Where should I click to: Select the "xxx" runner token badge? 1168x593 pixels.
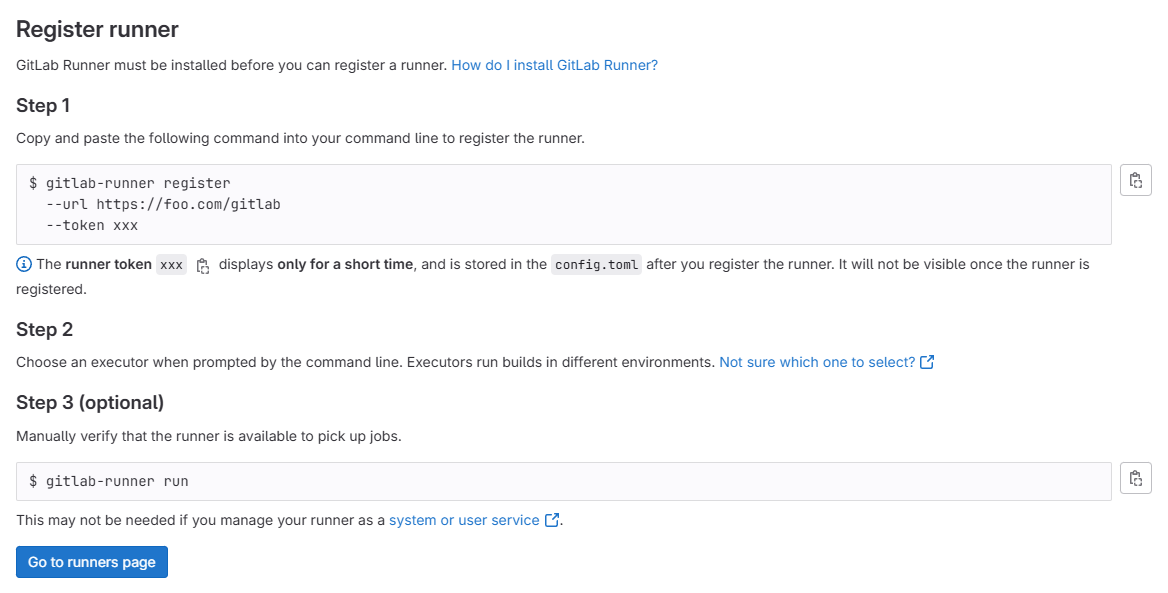pyautogui.click(x=170, y=264)
